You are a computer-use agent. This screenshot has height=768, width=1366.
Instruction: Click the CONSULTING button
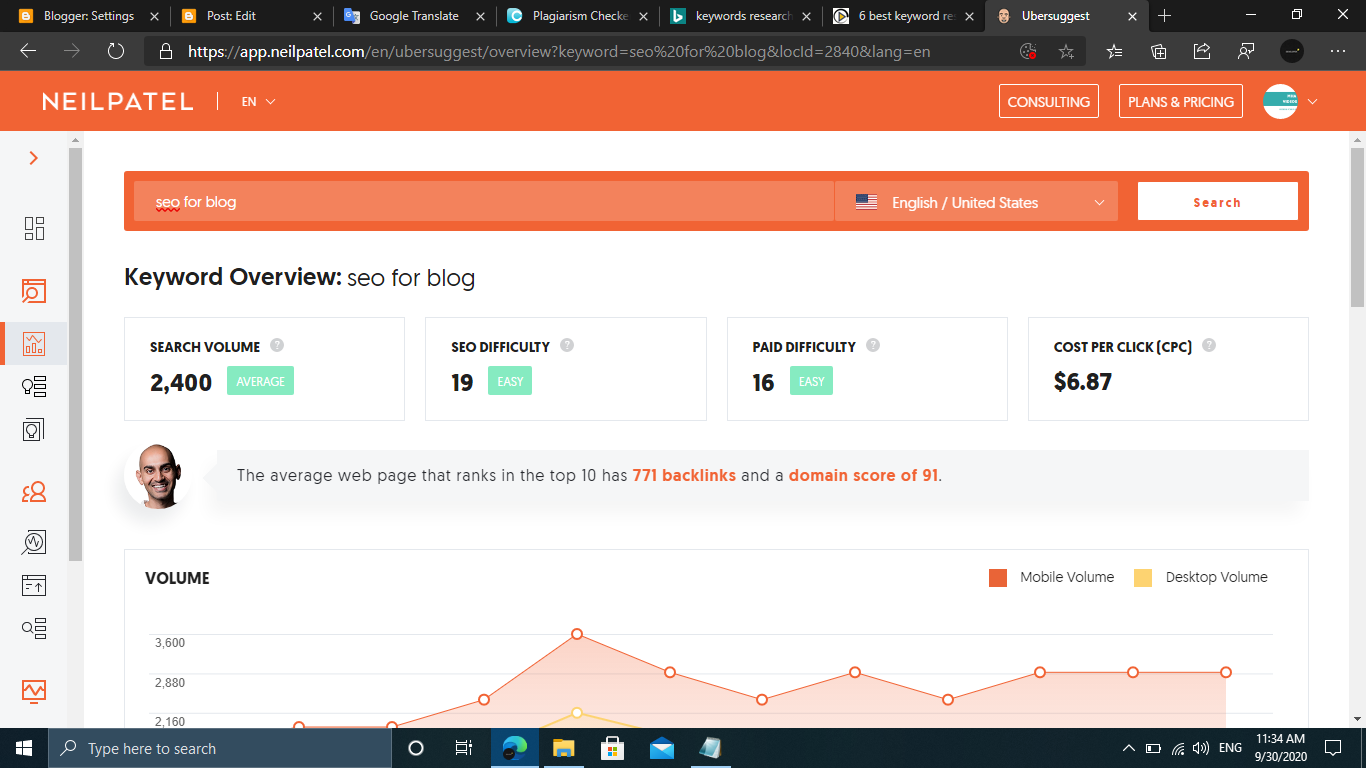[x=1048, y=101]
